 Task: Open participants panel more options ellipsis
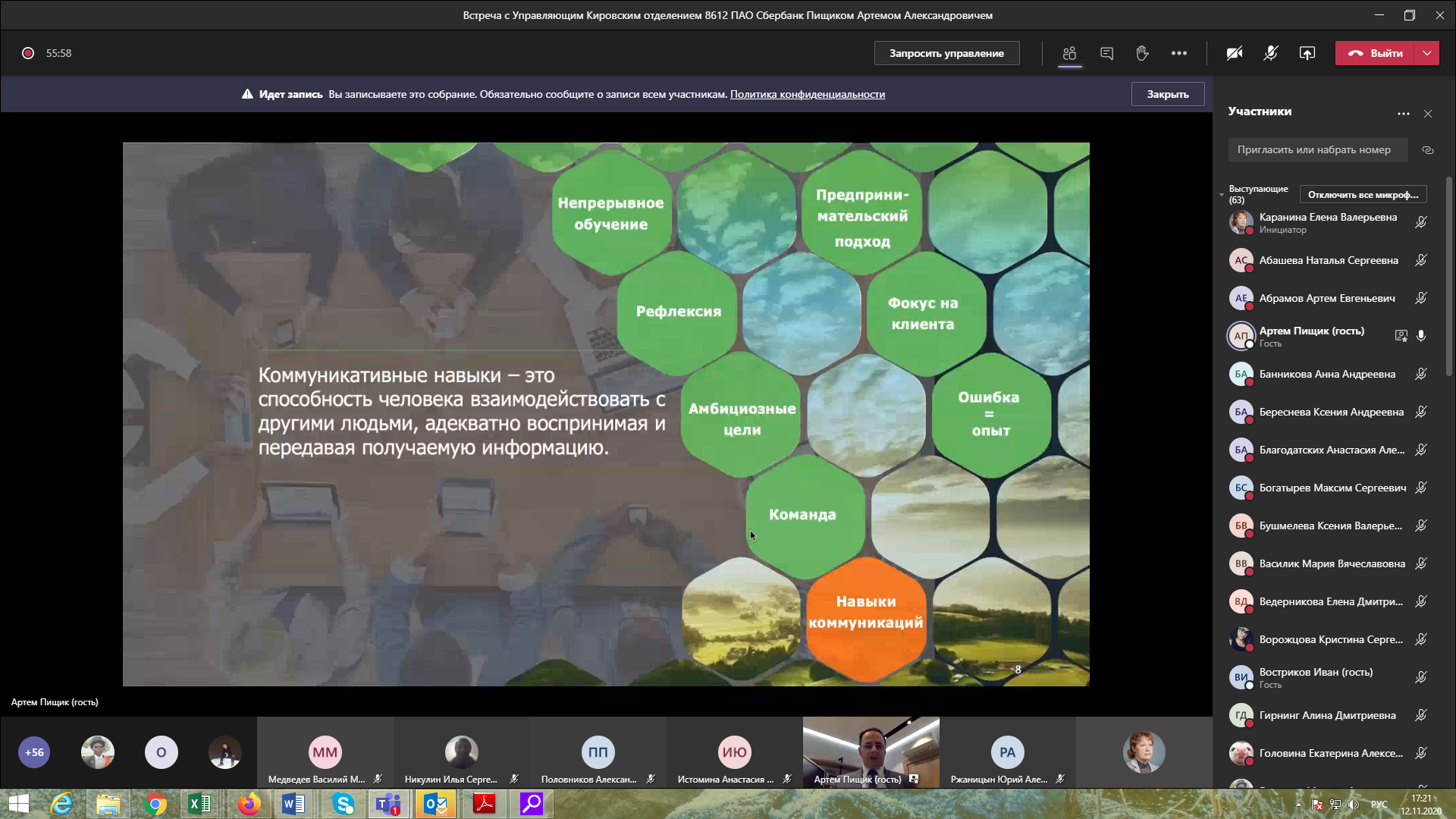tap(1404, 114)
